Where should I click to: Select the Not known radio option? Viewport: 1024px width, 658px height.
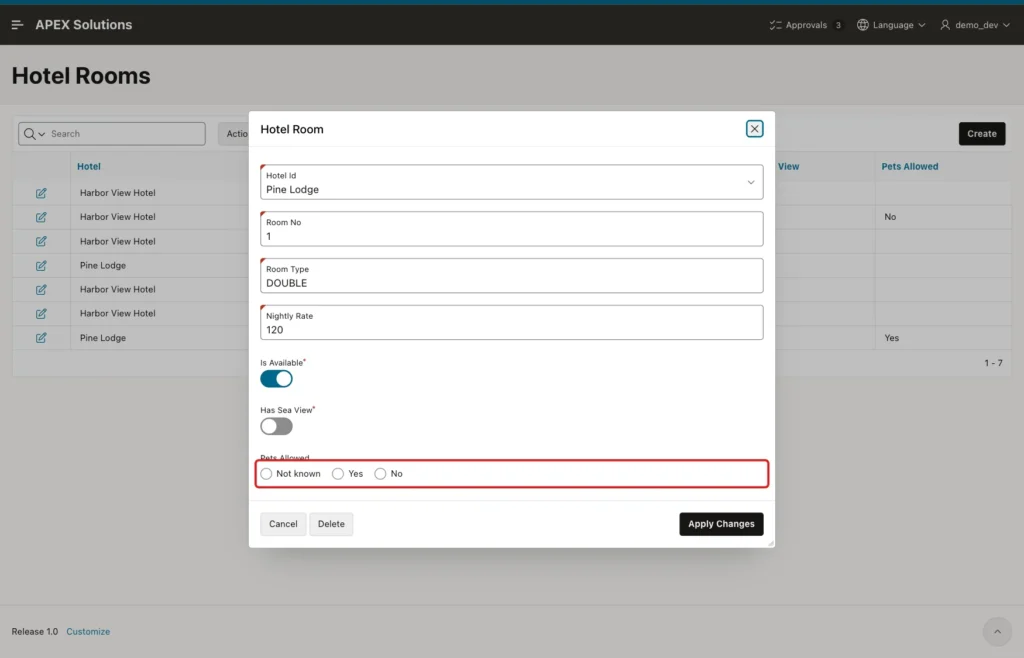pyautogui.click(x=266, y=474)
